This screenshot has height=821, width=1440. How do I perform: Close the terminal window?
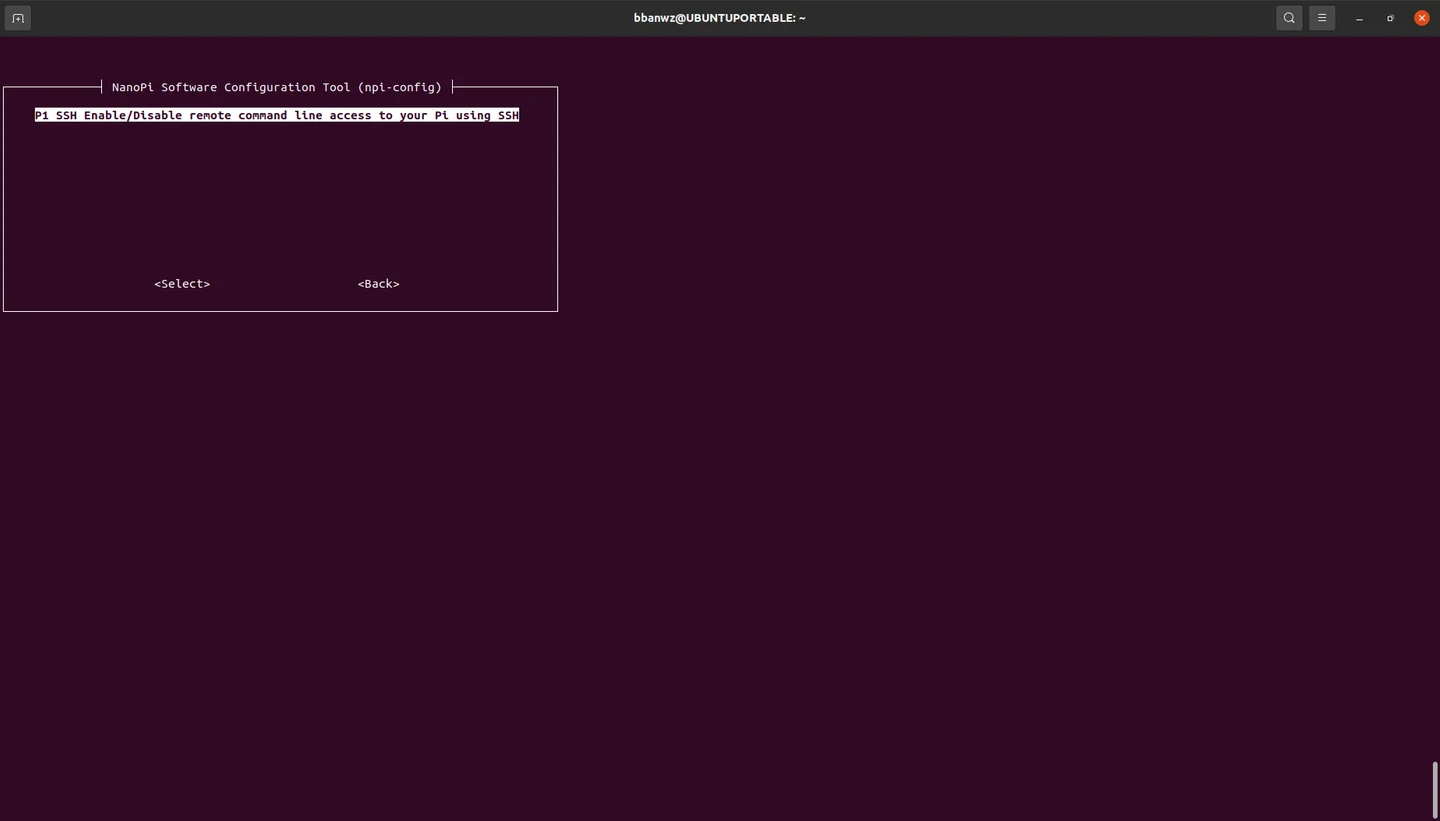tap(1422, 18)
